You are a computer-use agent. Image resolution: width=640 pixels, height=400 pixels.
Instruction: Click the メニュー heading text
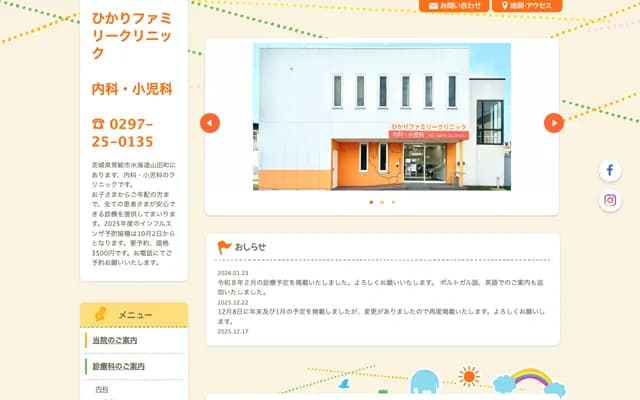tap(135, 315)
